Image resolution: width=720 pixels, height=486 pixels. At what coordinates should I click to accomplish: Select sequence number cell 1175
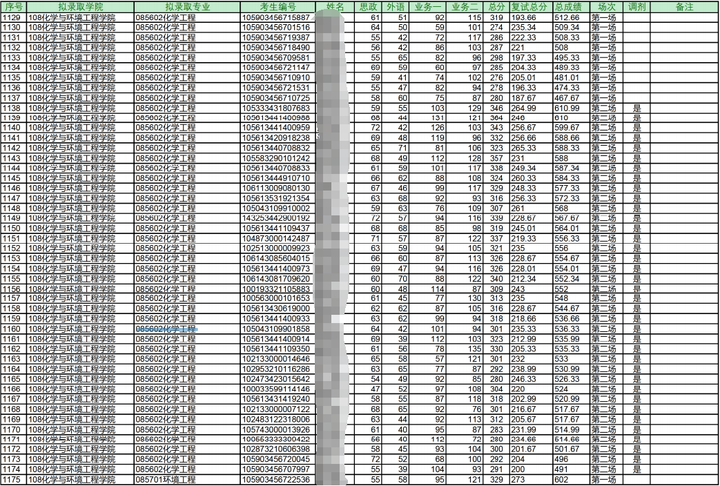pyautogui.click(x=14, y=480)
